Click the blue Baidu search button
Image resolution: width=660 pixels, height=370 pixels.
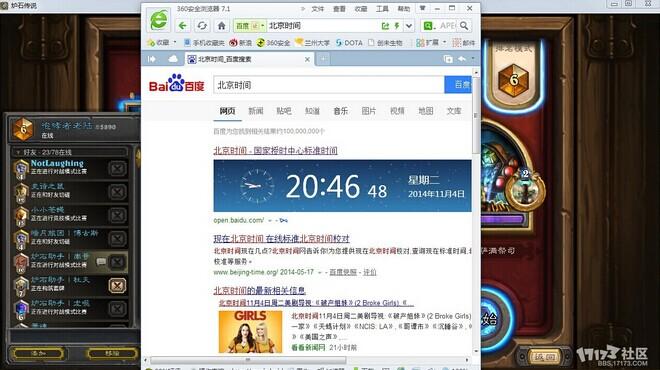point(459,85)
